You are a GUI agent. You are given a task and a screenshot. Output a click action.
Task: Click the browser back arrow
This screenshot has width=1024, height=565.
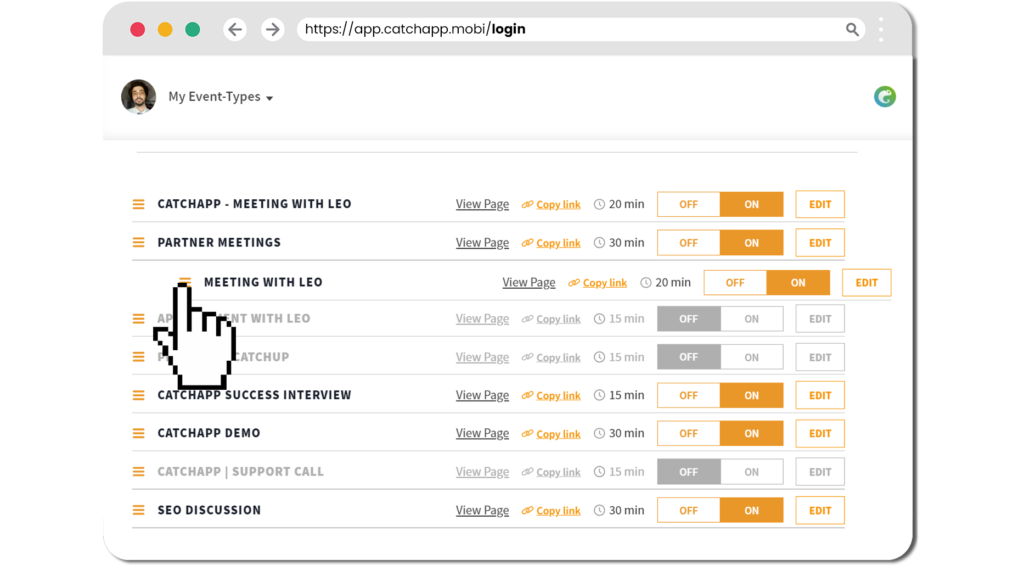point(235,29)
